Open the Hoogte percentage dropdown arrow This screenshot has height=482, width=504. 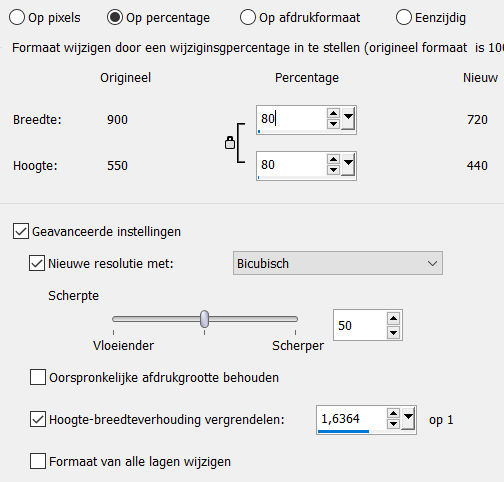348,165
